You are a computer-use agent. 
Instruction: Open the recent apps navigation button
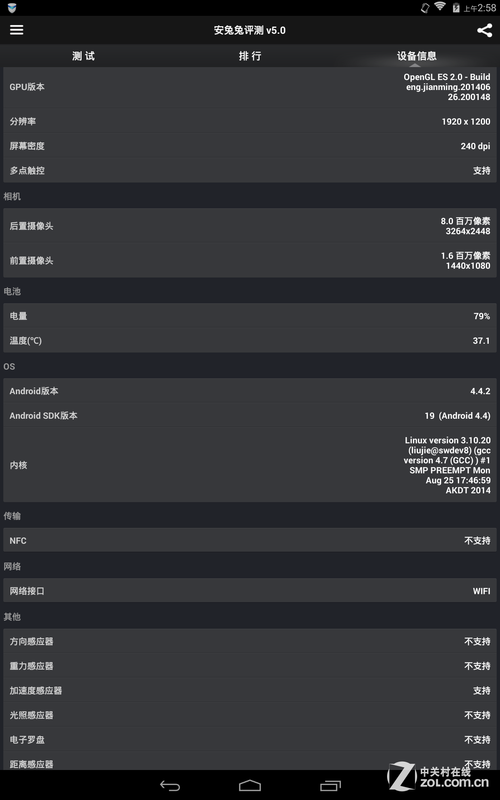(330, 786)
